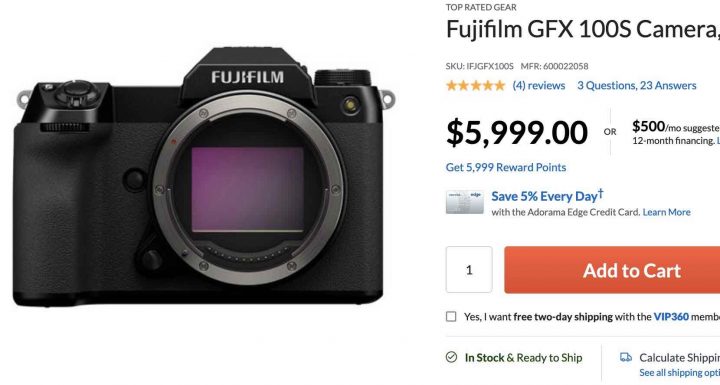Open the (4) reviews link
This screenshot has height=385, width=720.
click(539, 85)
